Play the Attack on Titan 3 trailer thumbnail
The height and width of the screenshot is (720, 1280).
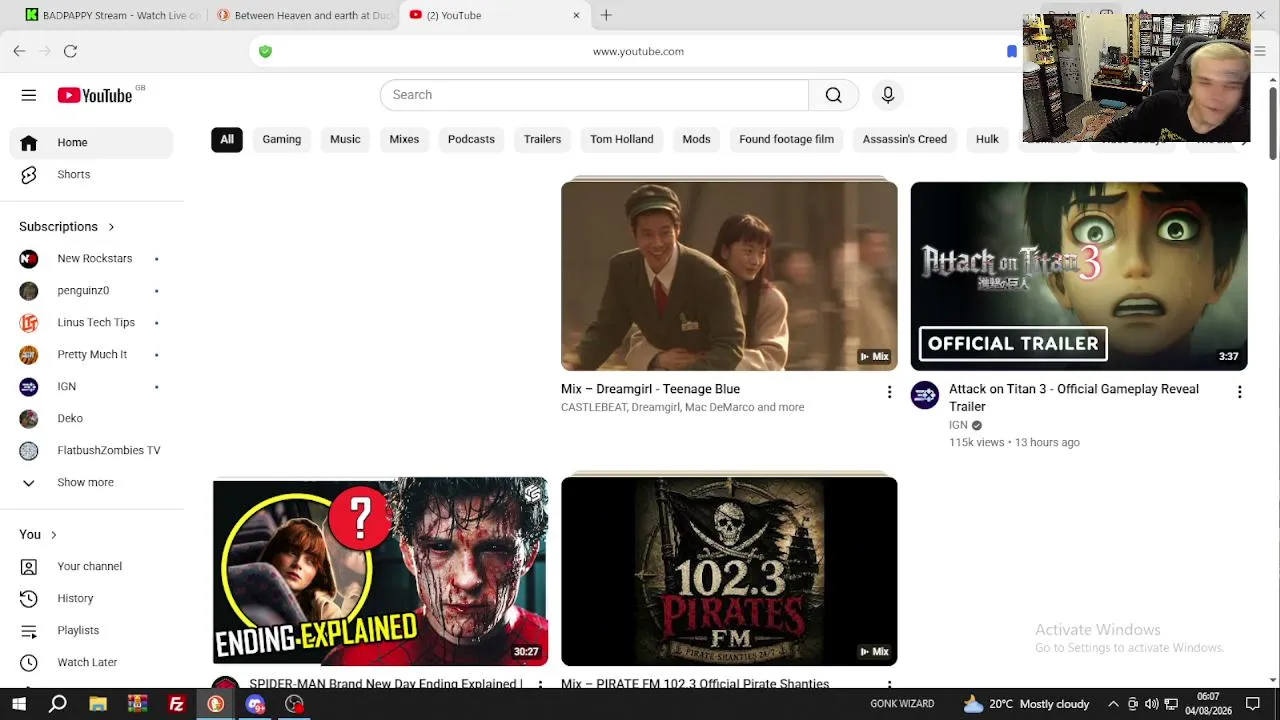(x=1079, y=276)
